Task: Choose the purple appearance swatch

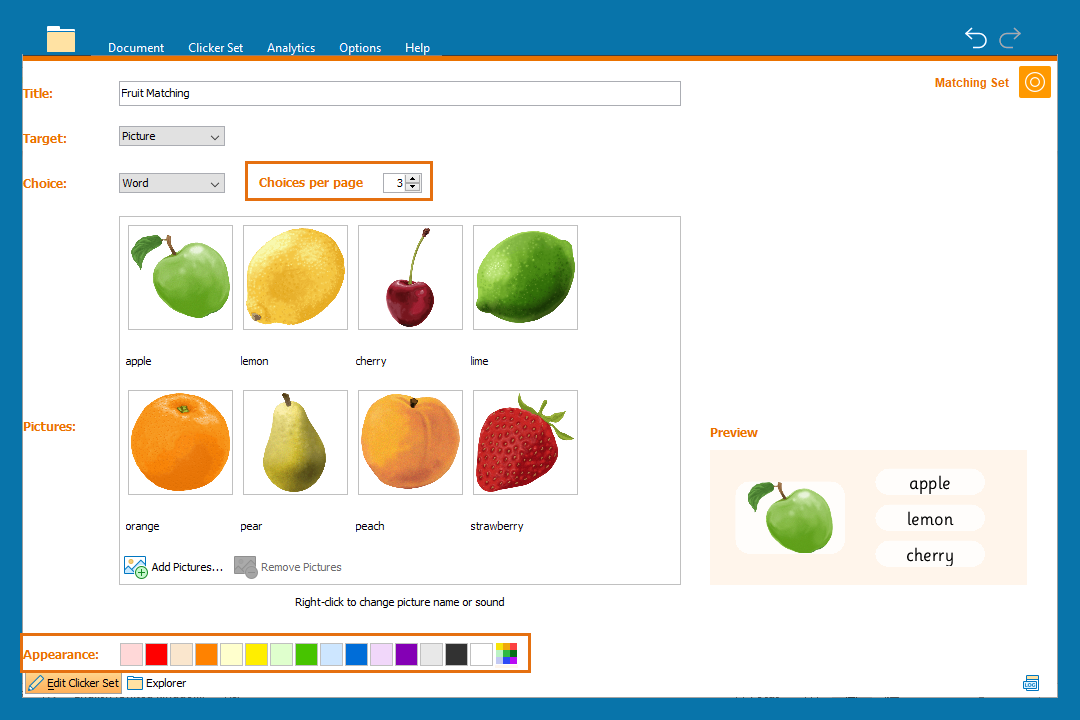Action: point(406,654)
